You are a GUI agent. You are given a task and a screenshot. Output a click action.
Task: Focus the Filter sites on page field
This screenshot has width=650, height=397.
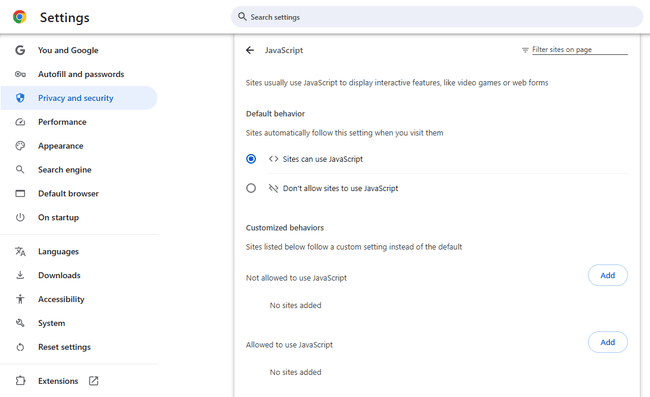pos(580,50)
